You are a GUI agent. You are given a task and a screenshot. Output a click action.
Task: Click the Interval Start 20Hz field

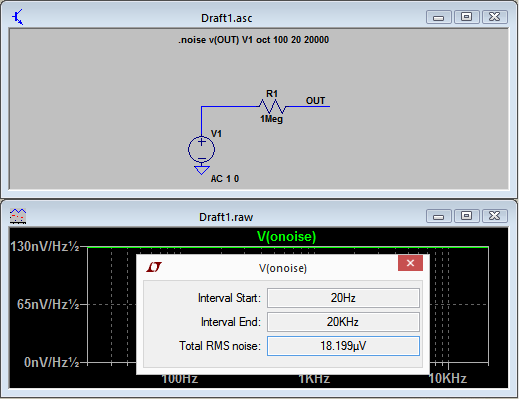click(x=343, y=298)
